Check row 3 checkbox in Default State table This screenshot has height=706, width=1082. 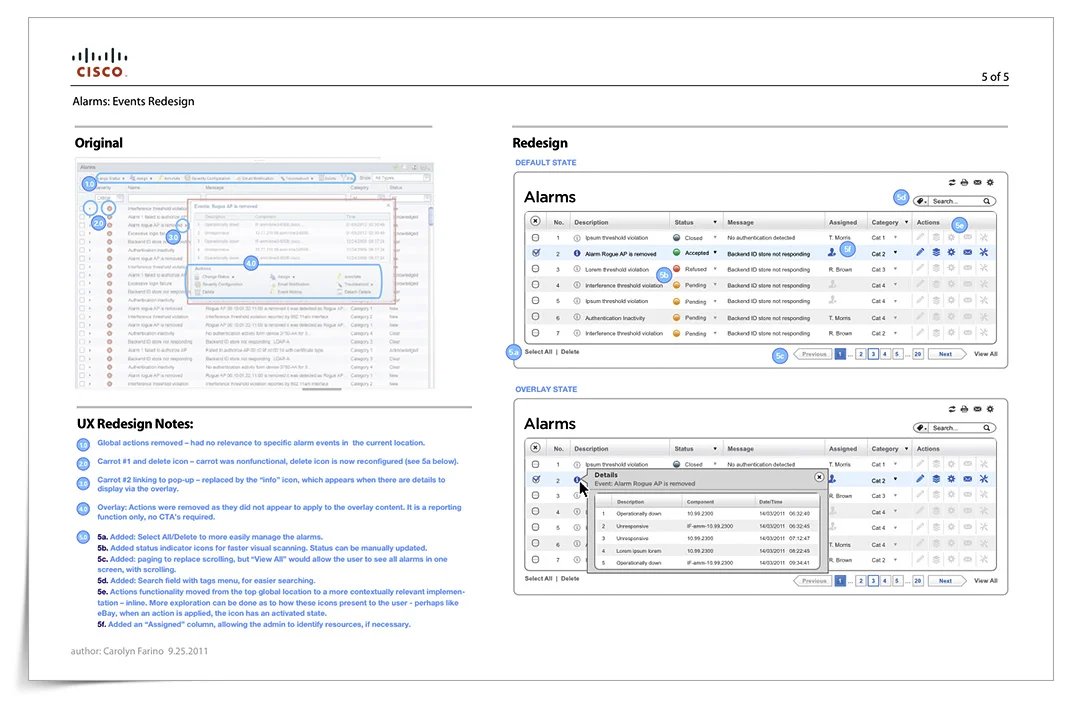click(535, 269)
